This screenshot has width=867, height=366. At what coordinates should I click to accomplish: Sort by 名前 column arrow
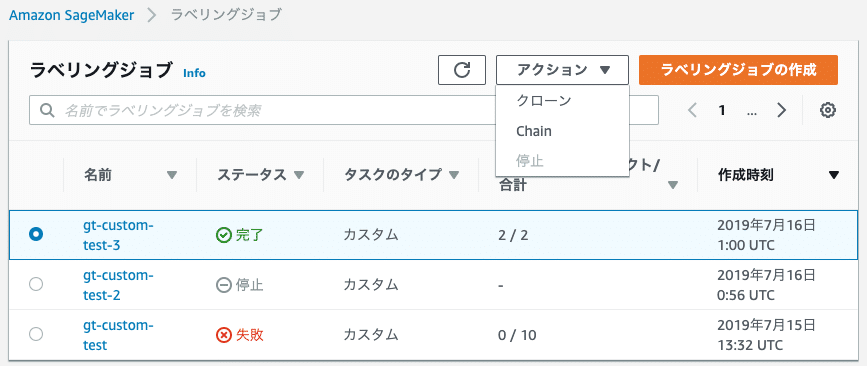tap(172, 175)
